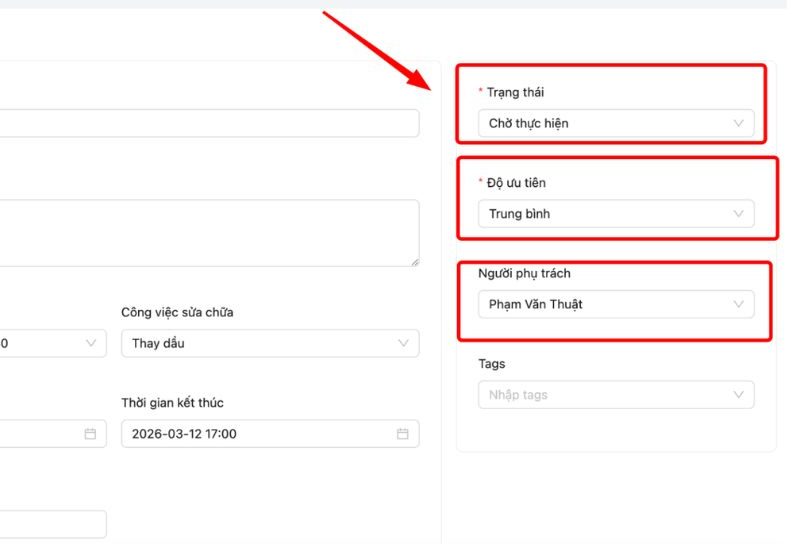Click calendar icon in the left date field

pyautogui.click(x=90, y=434)
